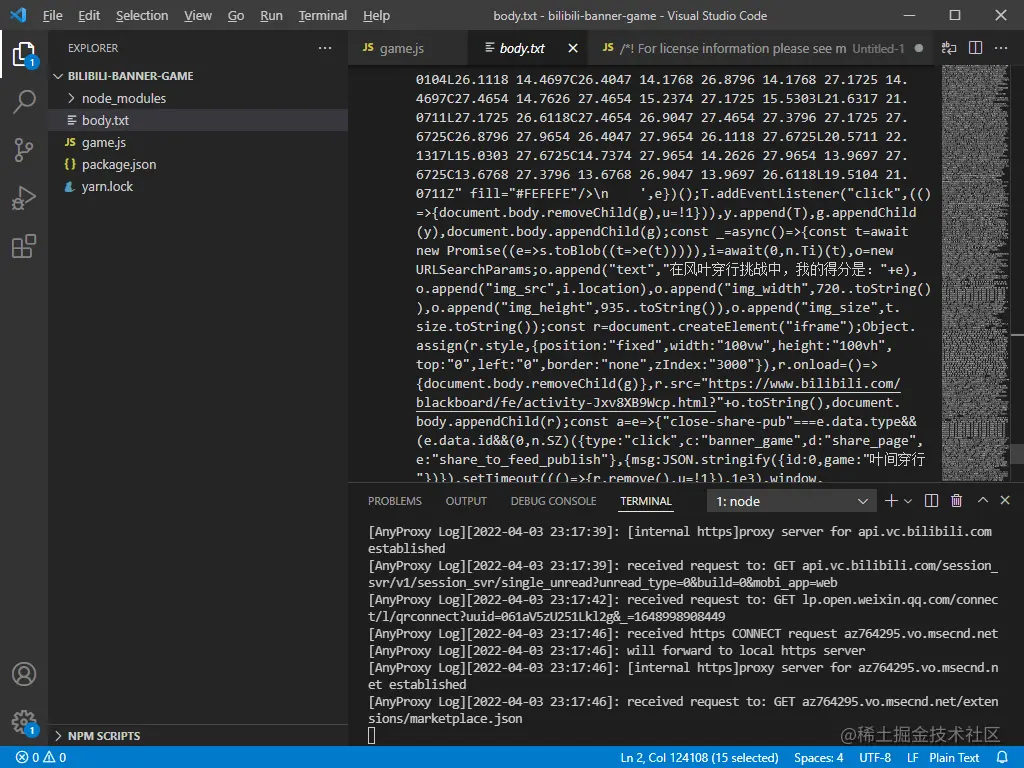This screenshot has width=1024, height=768.
Task: Click the warnings count in status bar
Action: tap(55, 758)
